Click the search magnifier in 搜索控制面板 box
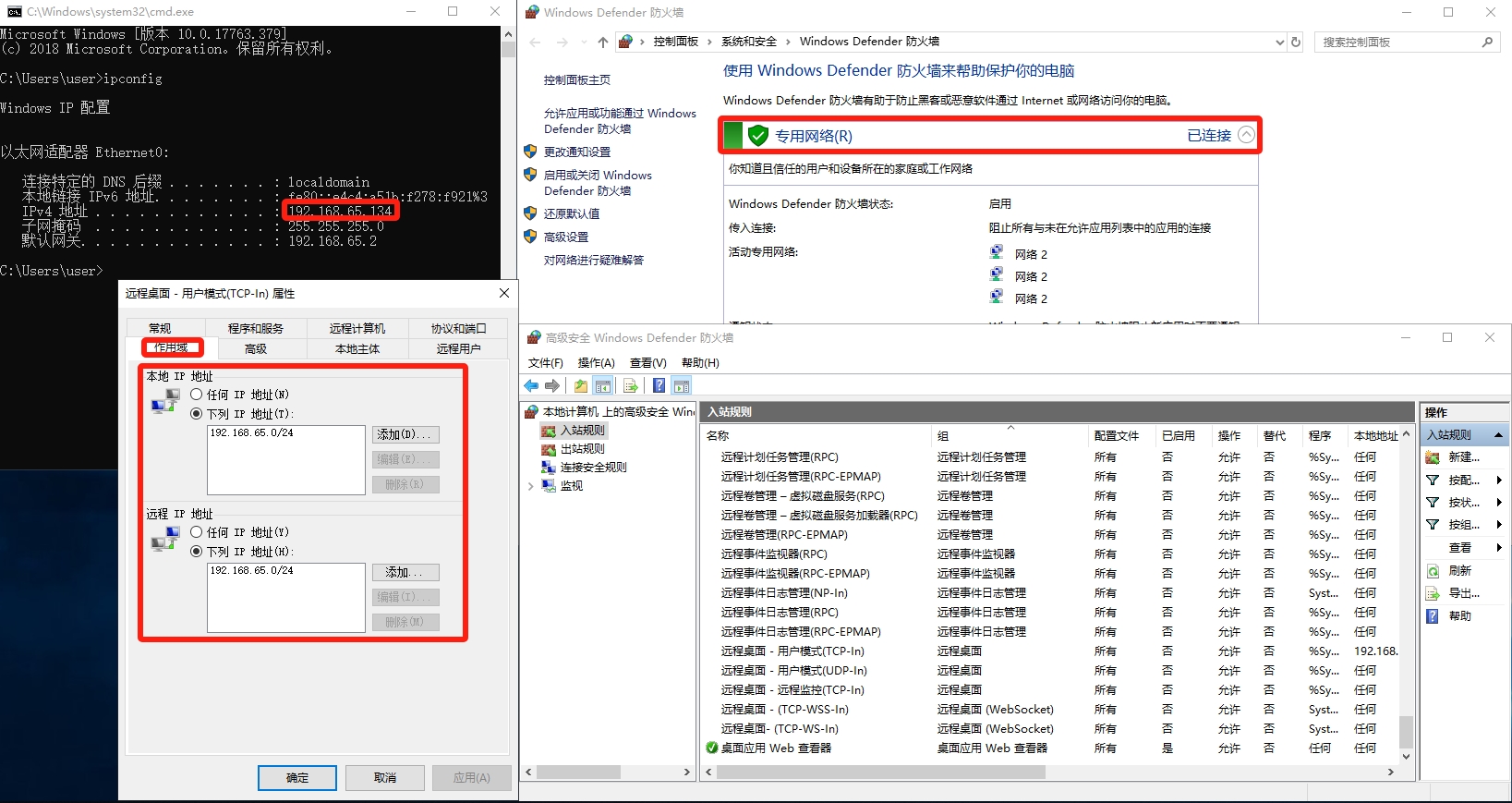 [x=1487, y=42]
